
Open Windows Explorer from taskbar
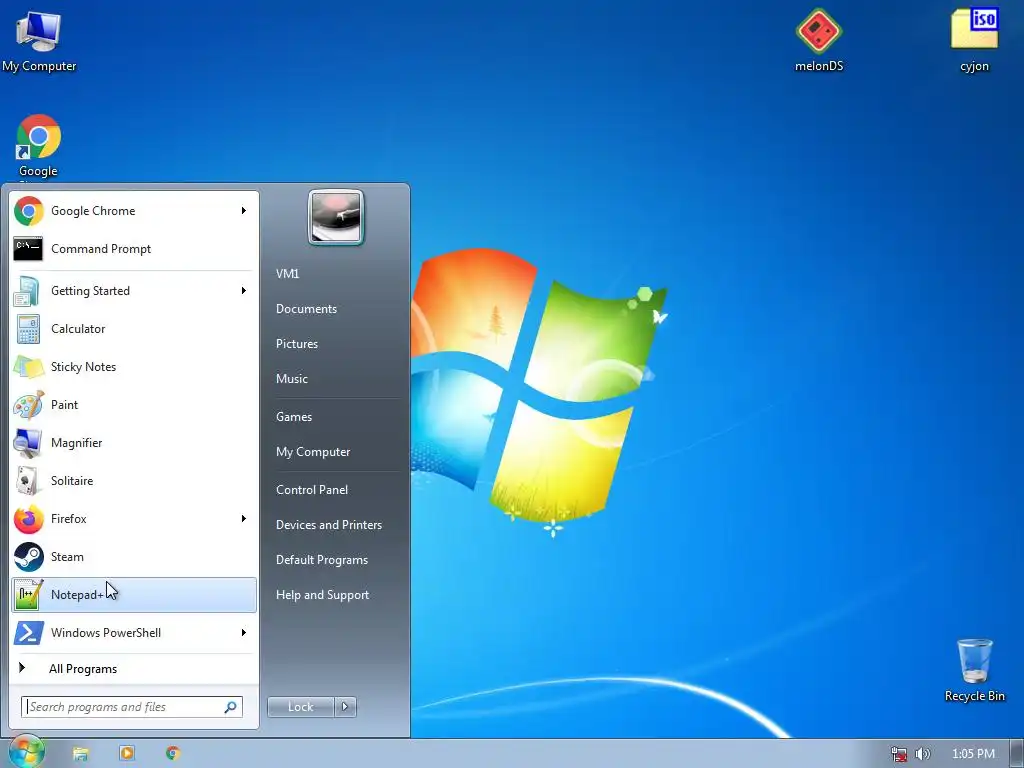pos(80,754)
